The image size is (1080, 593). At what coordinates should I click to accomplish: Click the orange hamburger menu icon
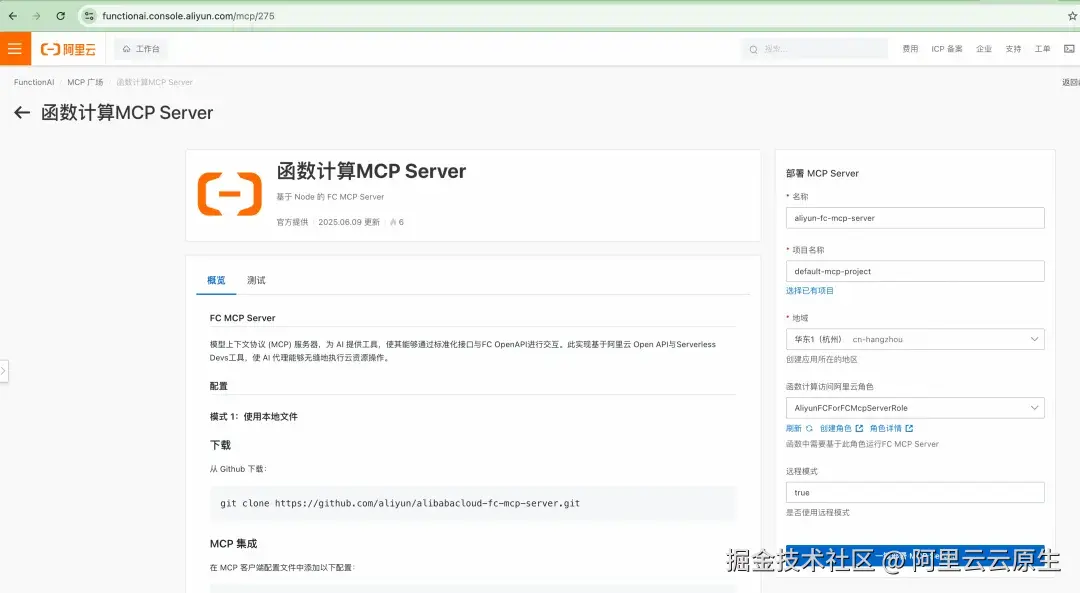click(13, 47)
